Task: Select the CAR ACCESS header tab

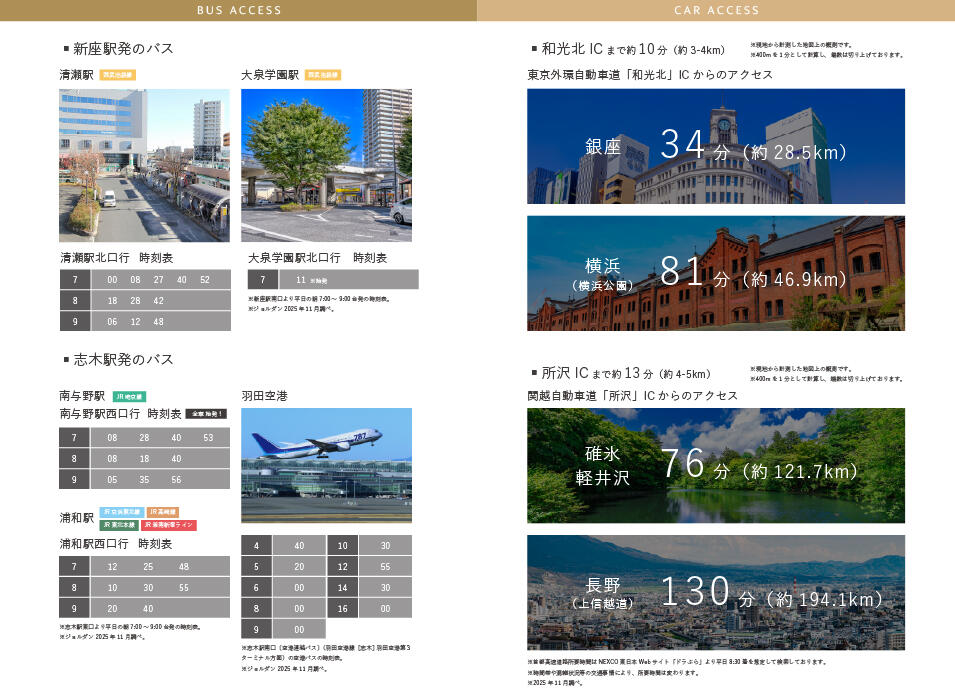Action: 716,10
